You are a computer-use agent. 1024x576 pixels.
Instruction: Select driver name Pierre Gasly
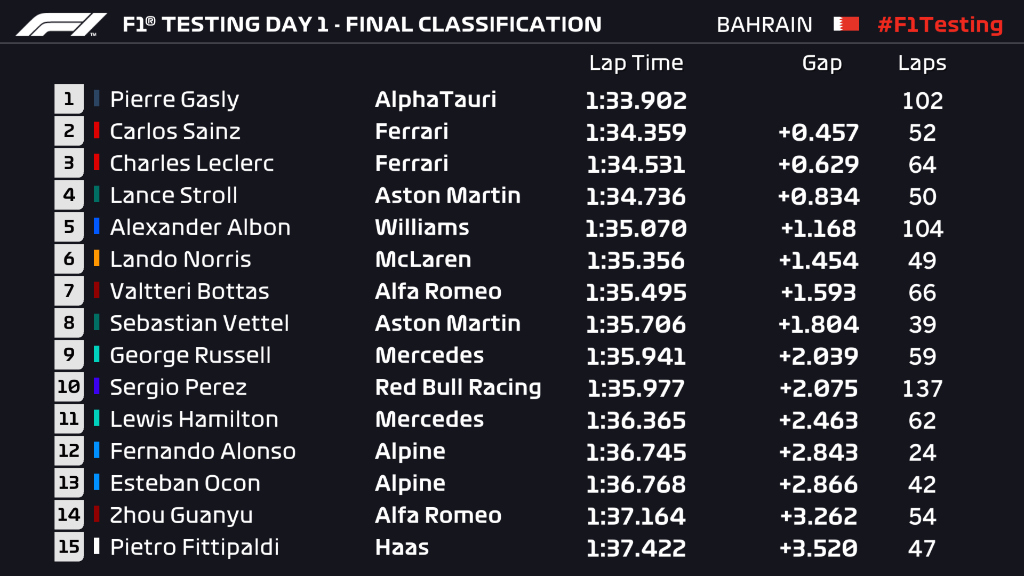coord(174,99)
